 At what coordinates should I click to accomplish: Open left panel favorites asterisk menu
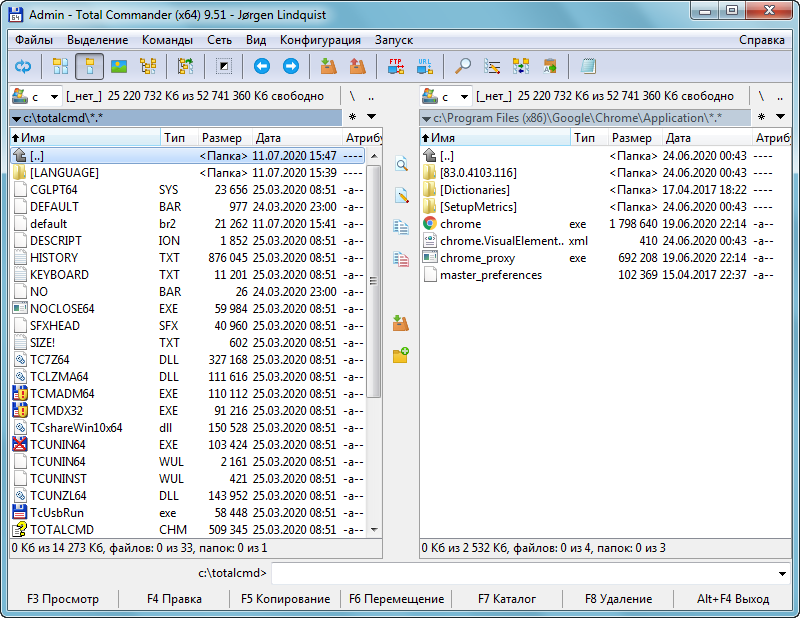[x=353, y=117]
